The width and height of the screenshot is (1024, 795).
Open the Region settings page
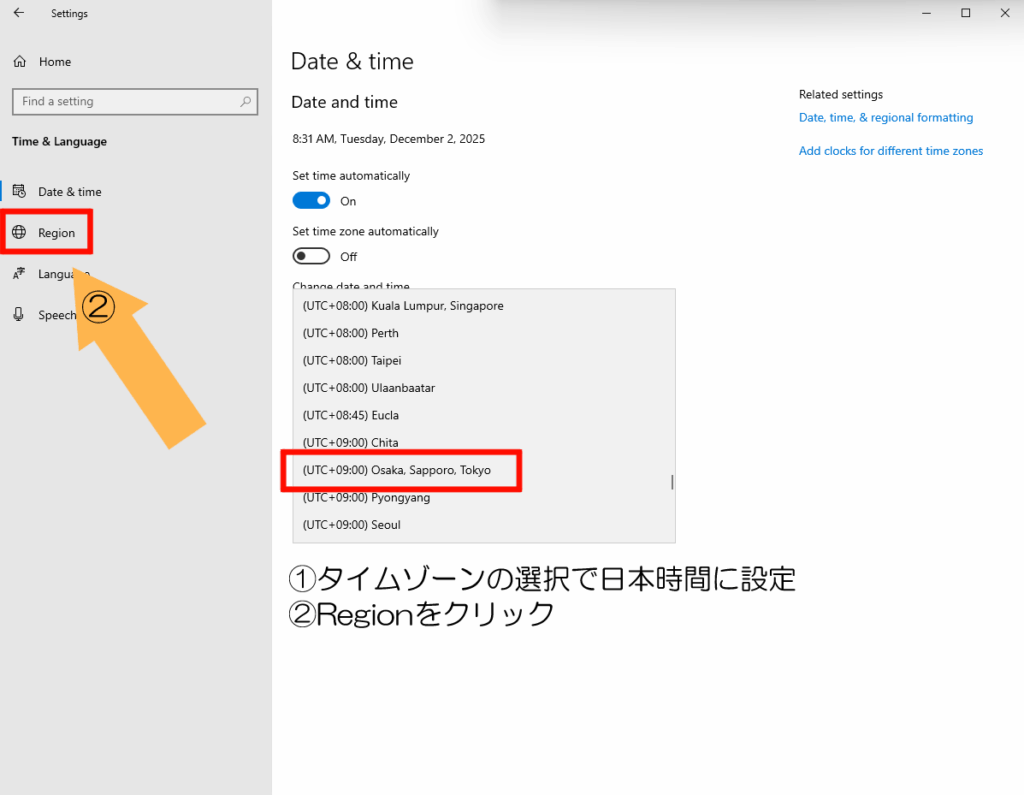[x=56, y=233]
